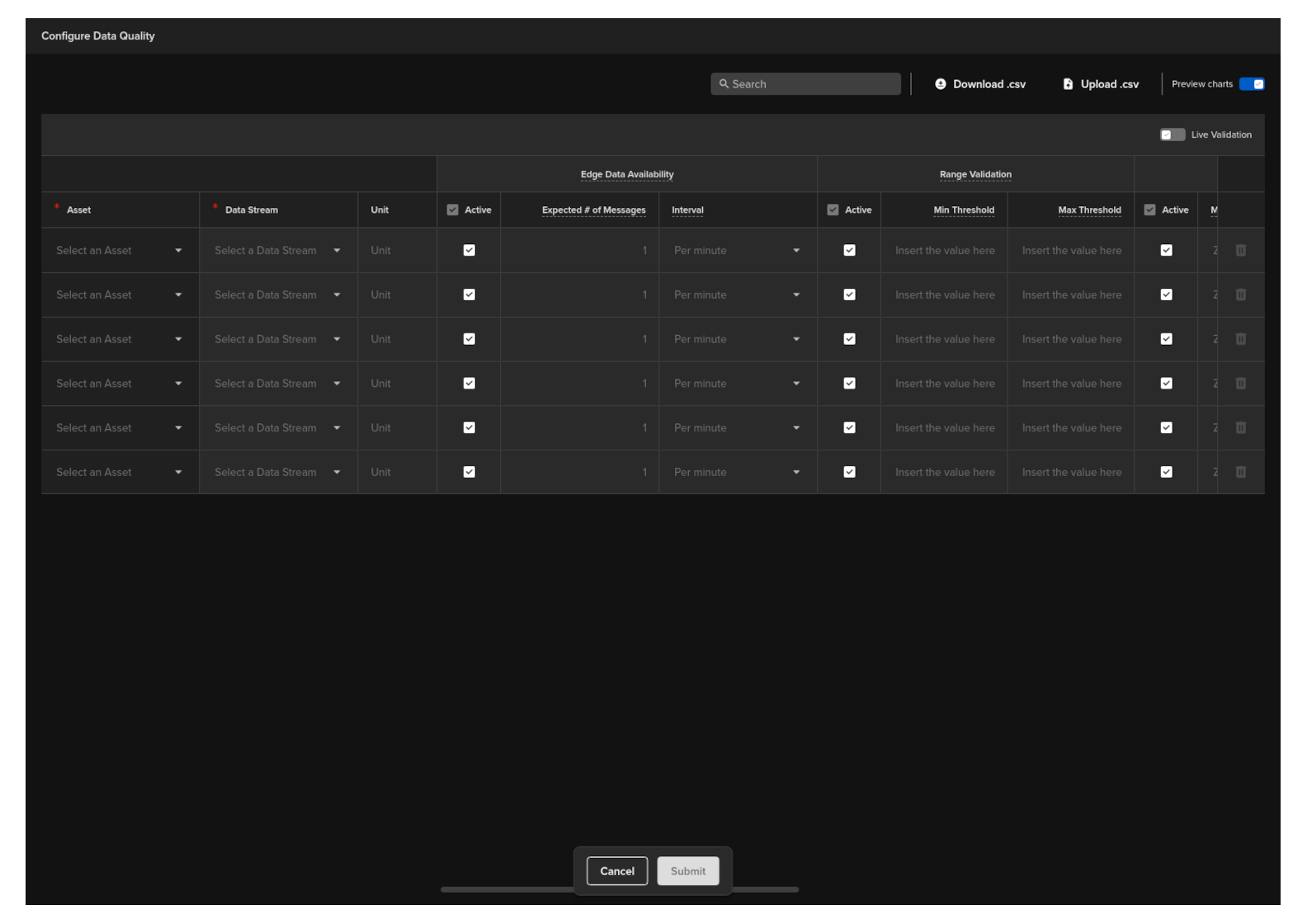Viewport: 1307px width, 924px height.
Task: Remove the second row with trash icon
Action: (x=1240, y=295)
